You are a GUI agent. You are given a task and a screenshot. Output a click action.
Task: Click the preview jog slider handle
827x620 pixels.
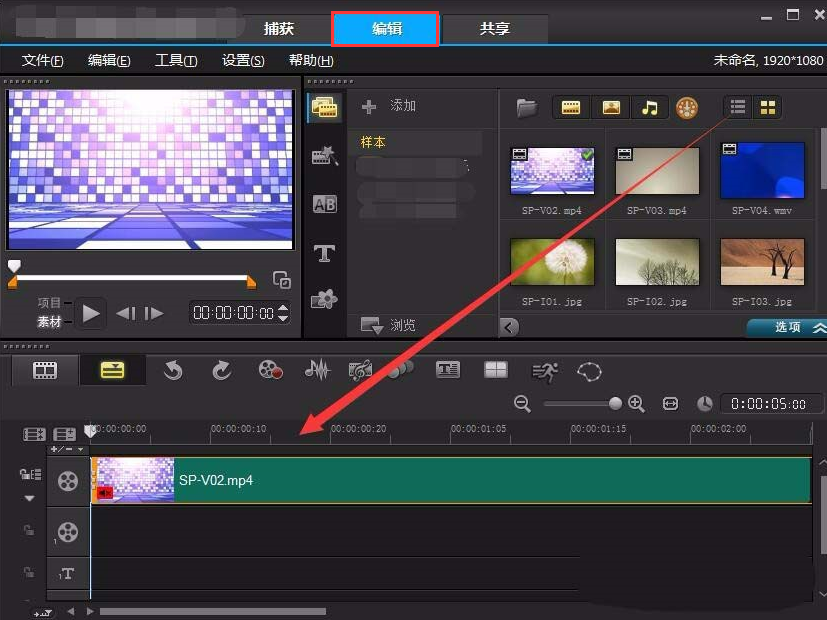(14, 265)
